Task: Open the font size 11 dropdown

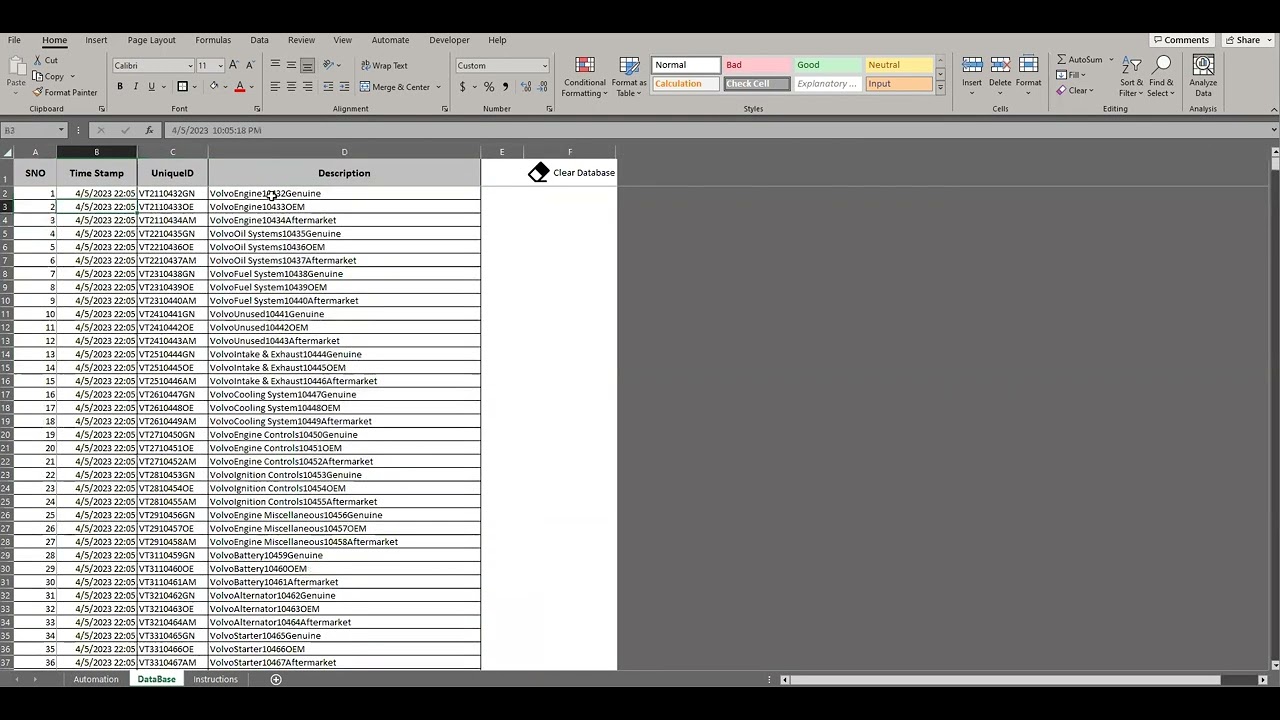Action: click(220, 66)
